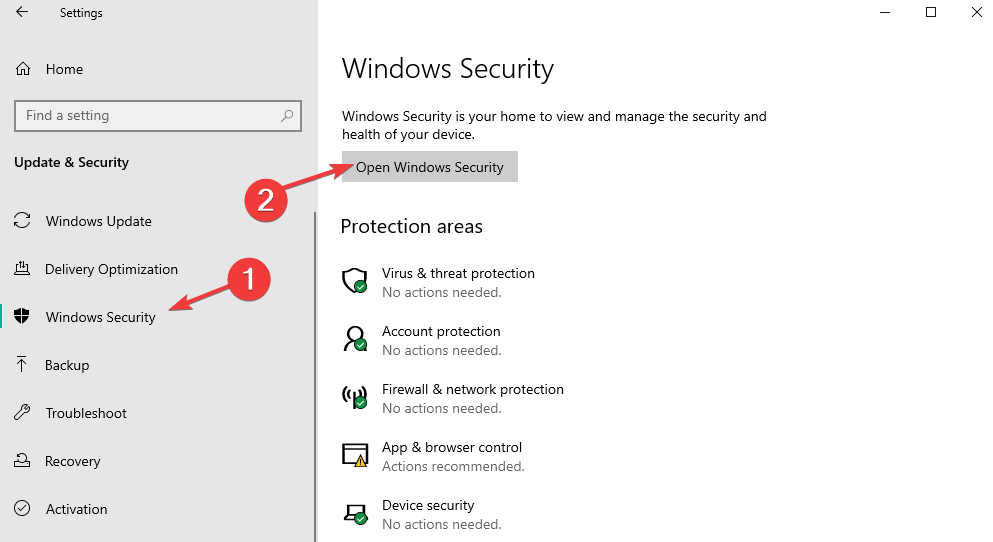
Task: Click the Firewall & network protection antenna icon
Action: pos(355,396)
